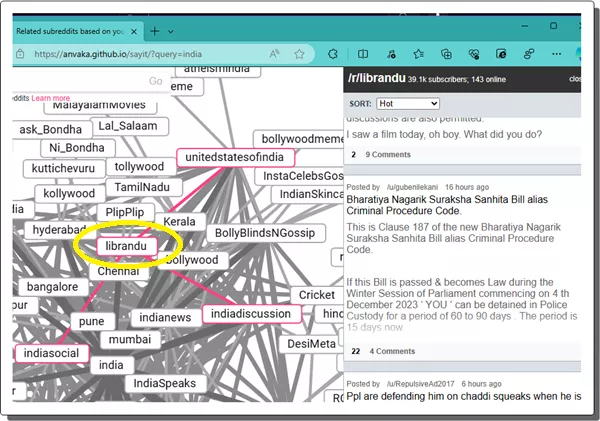Select the librandu node
This screenshot has width=600, height=421.
tap(126, 246)
